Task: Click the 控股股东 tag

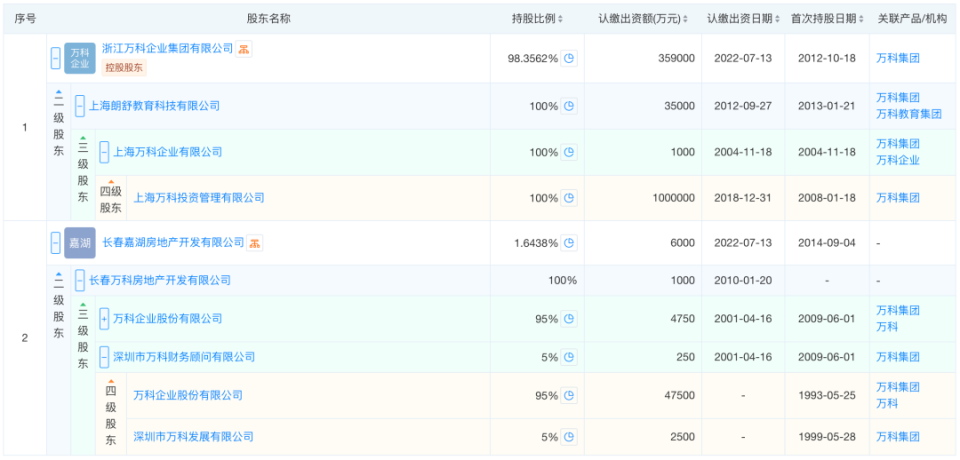Action: pyautogui.click(x=124, y=69)
